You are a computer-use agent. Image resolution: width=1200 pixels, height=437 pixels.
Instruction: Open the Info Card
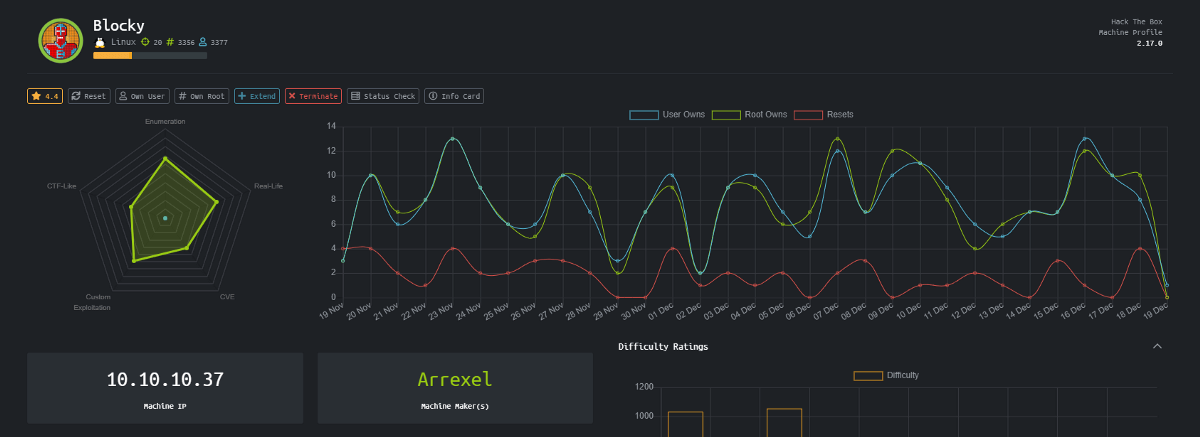coord(454,96)
